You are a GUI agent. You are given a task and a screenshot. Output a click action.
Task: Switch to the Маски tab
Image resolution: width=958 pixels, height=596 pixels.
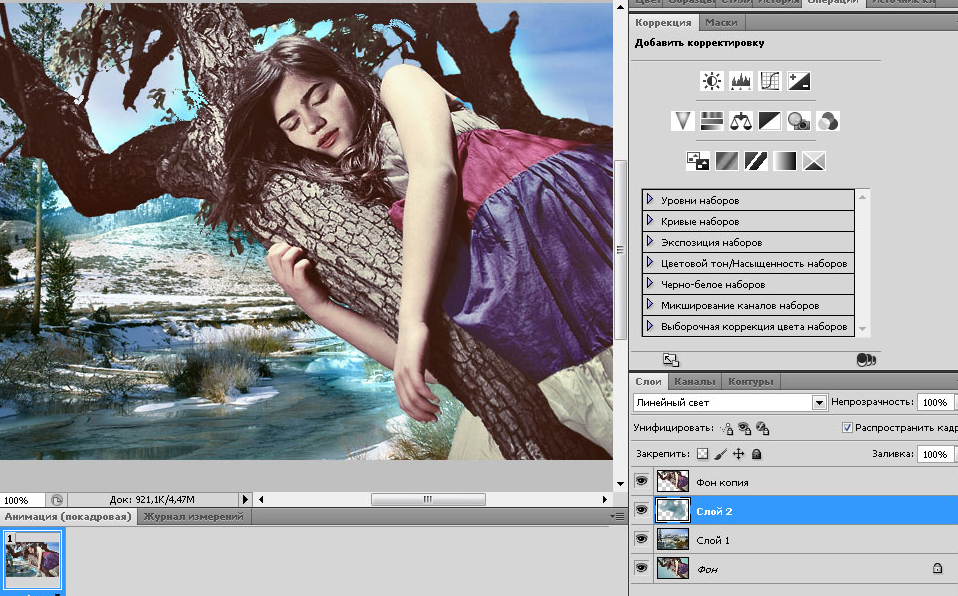point(721,23)
